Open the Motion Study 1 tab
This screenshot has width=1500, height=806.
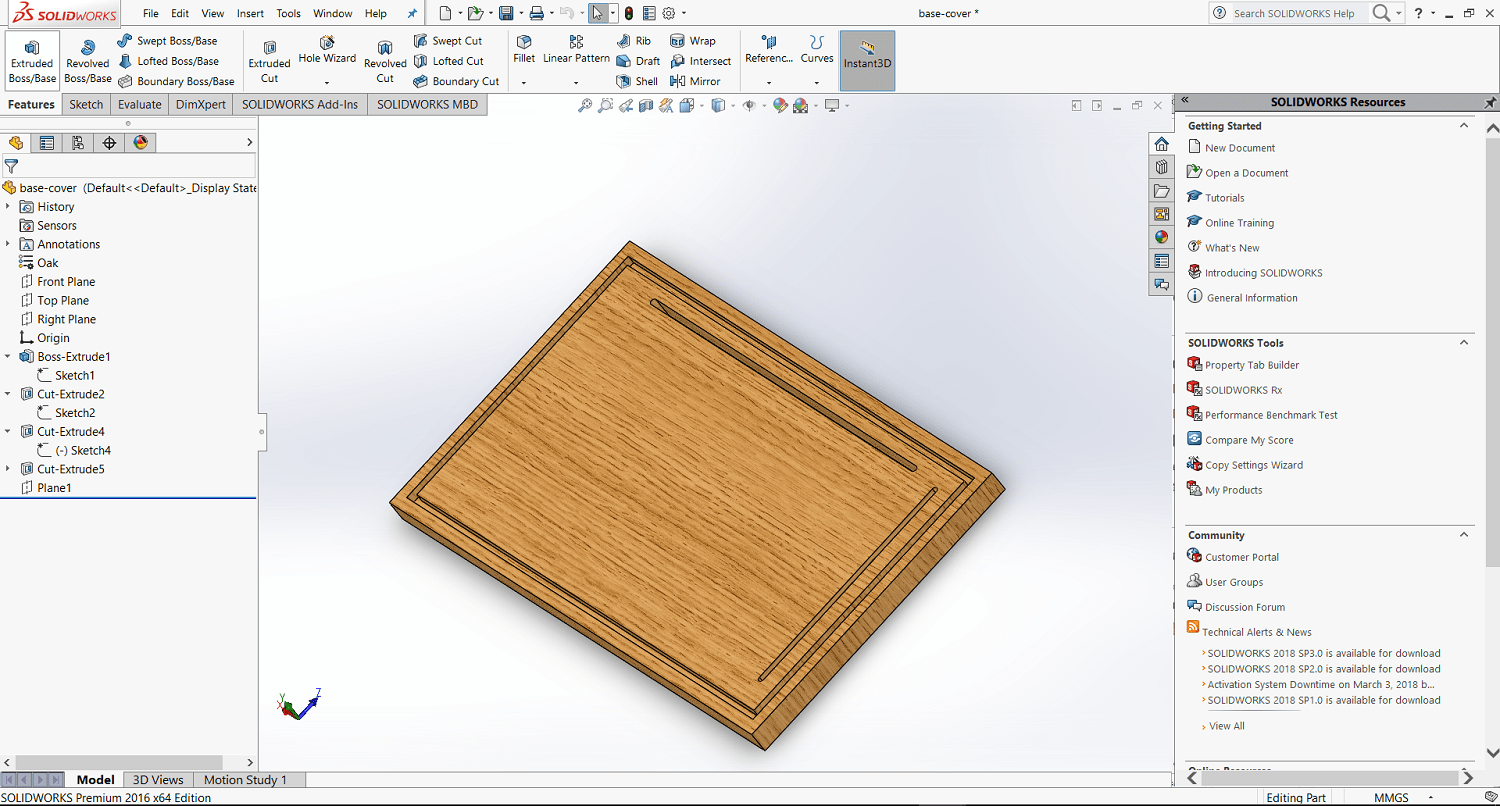pyautogui.click(x=245, y=780)
